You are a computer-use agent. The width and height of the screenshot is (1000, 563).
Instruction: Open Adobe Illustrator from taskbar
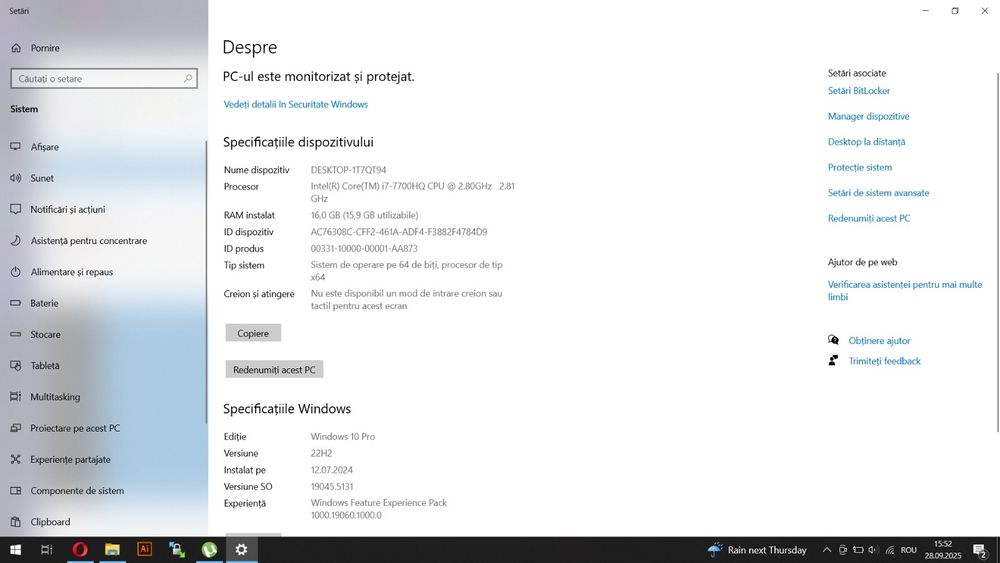pos(145,550)
